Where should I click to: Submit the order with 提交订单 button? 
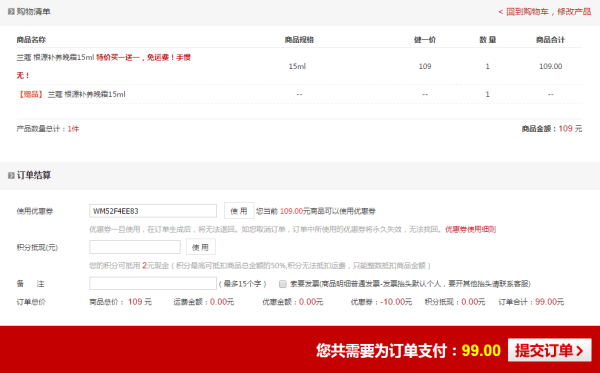[x=549, y=350]
